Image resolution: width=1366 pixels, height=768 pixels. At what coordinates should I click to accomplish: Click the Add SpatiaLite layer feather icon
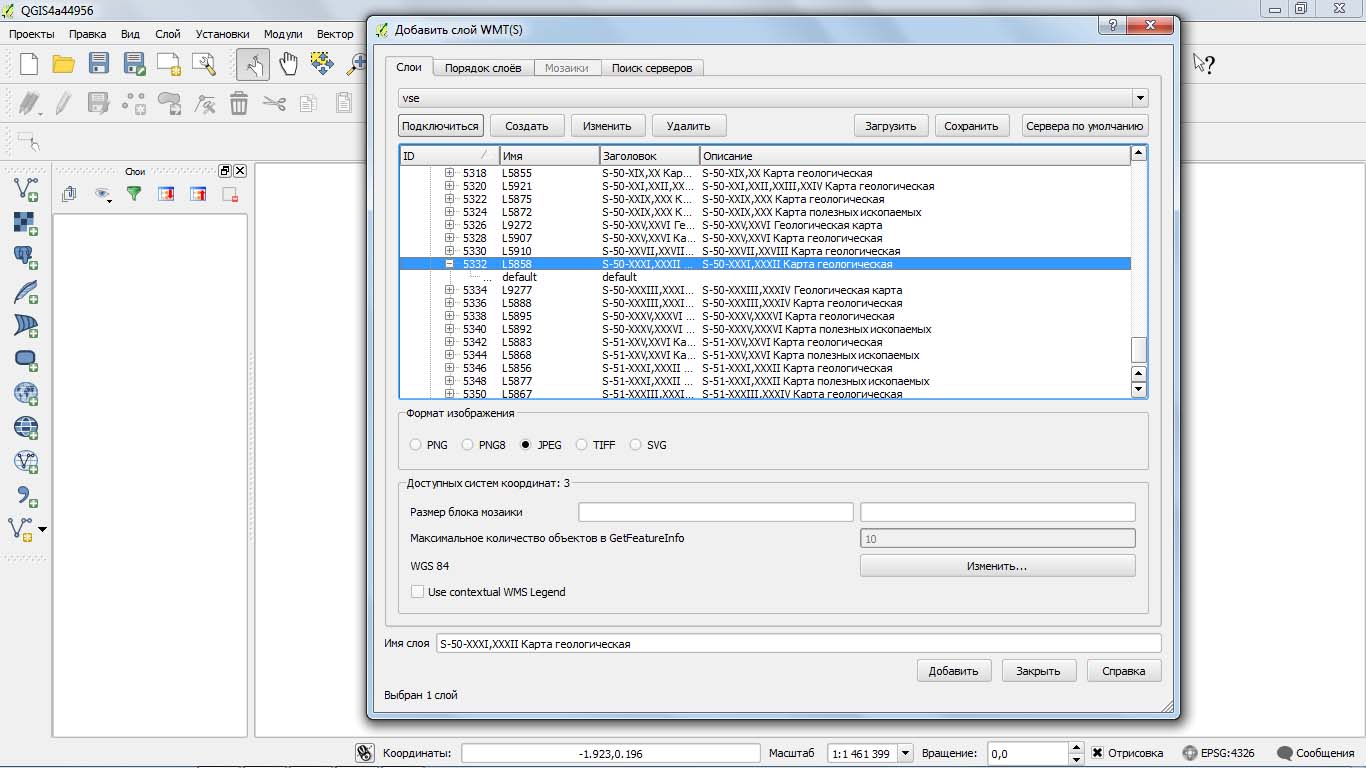tap(25, 292)
